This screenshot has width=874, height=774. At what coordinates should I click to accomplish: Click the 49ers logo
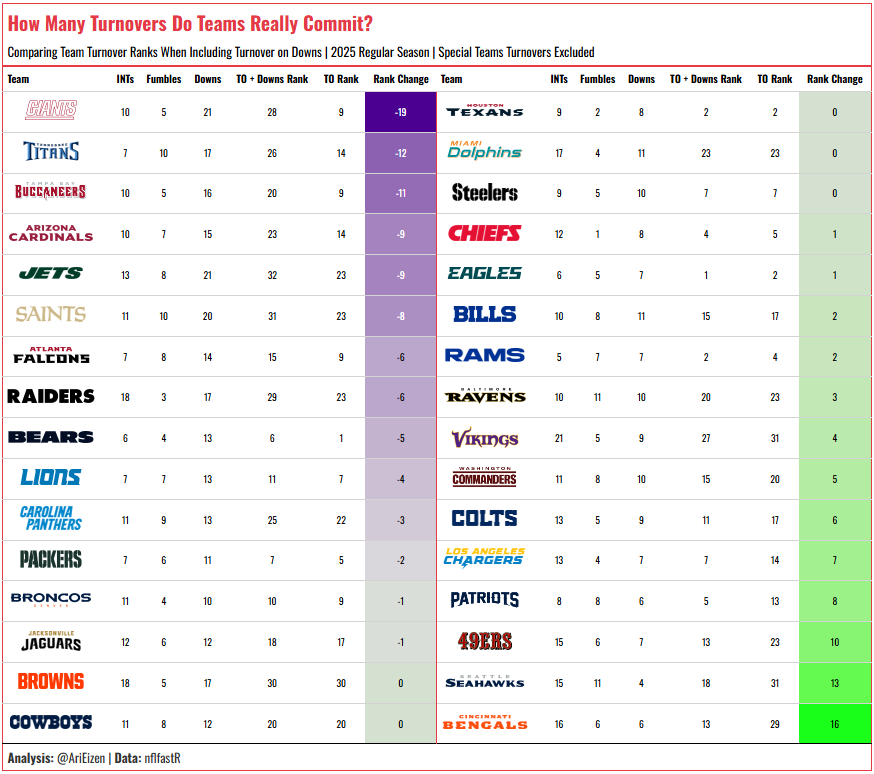tap(484, 641)
